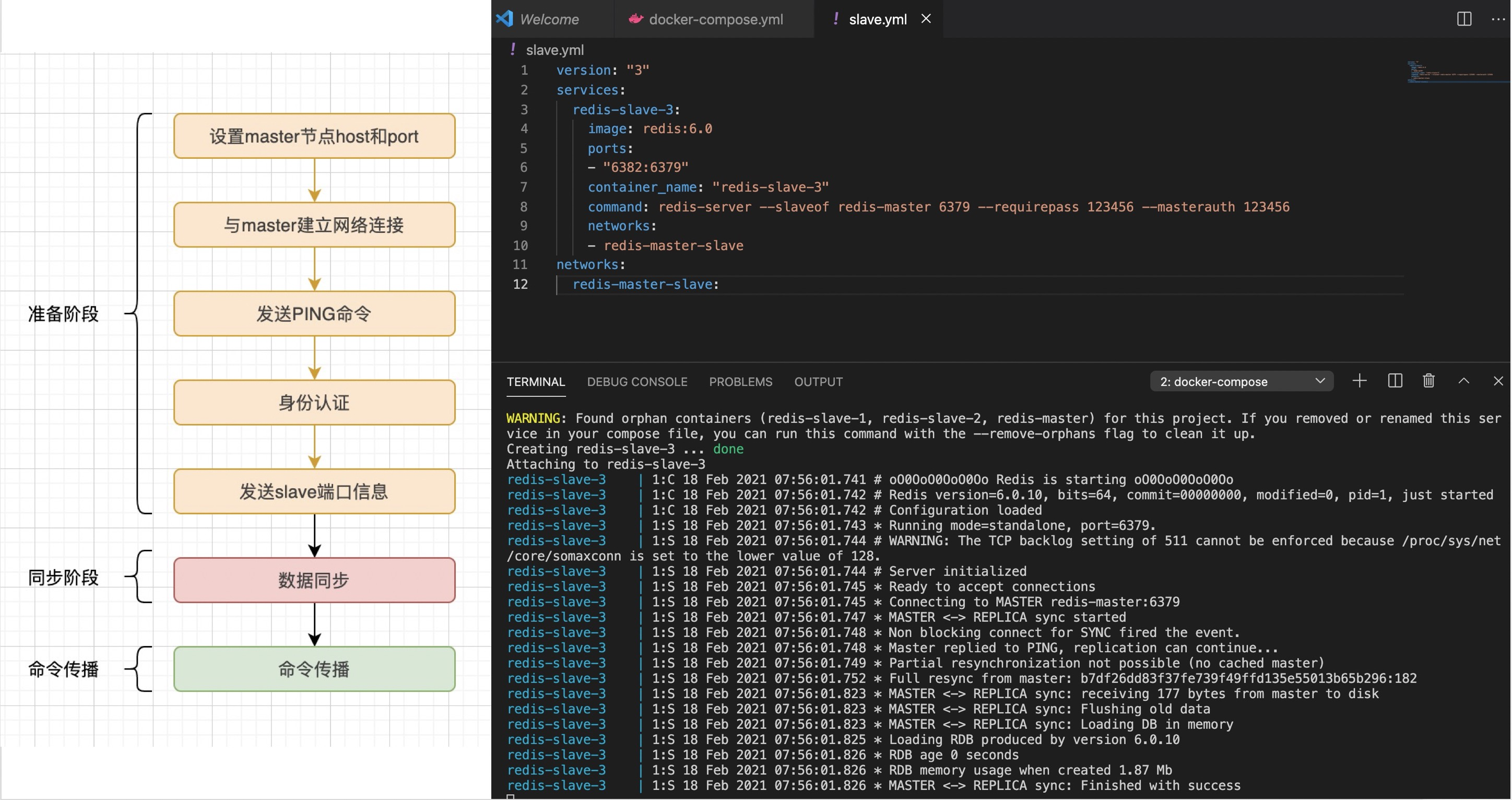Image resolution: width=1512 pixels, height=800 pixels.
Task: Click the split editor right icon
Action: pos(1464,19)
